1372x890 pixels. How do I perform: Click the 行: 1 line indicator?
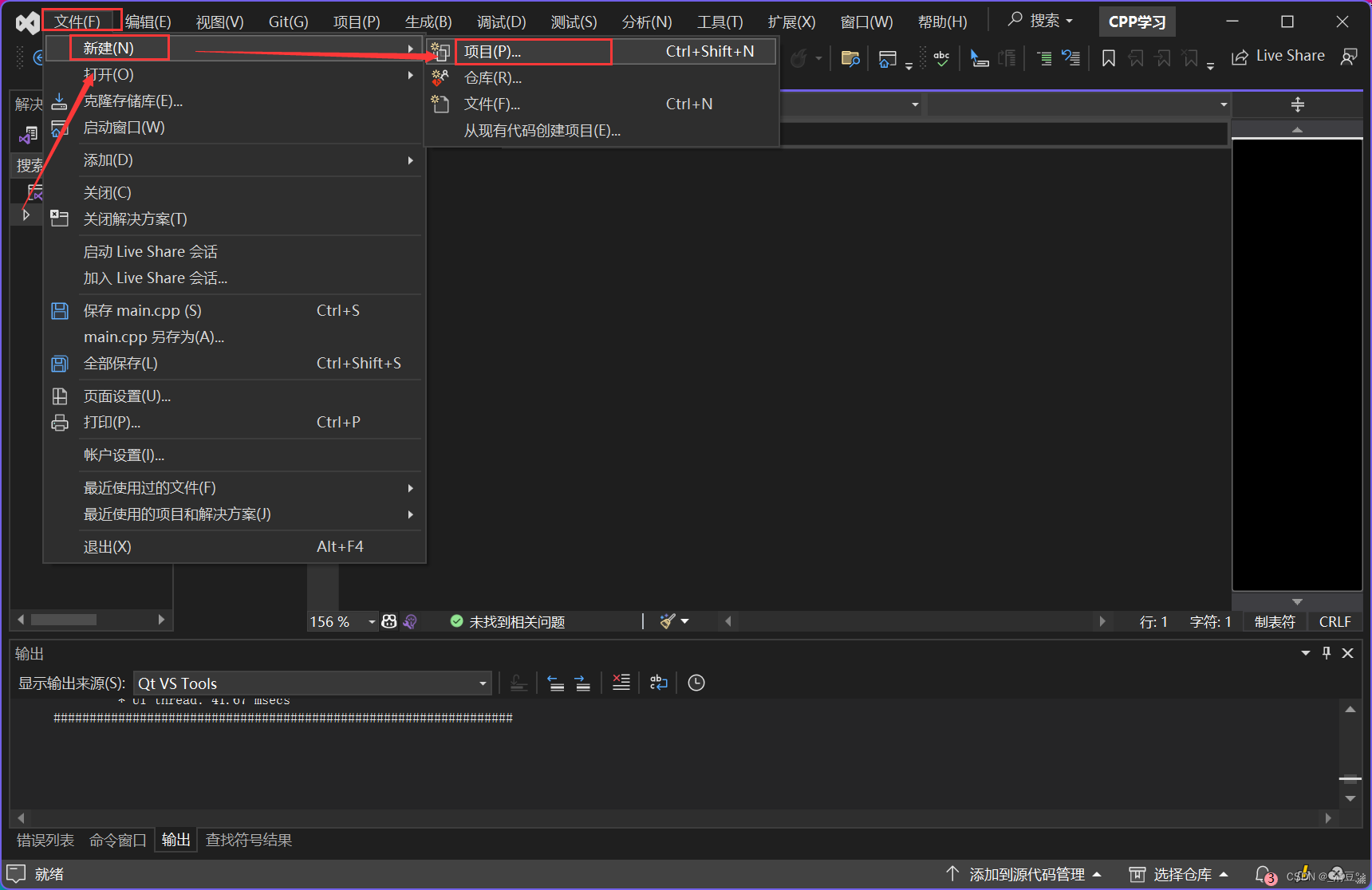(1153, 621)
